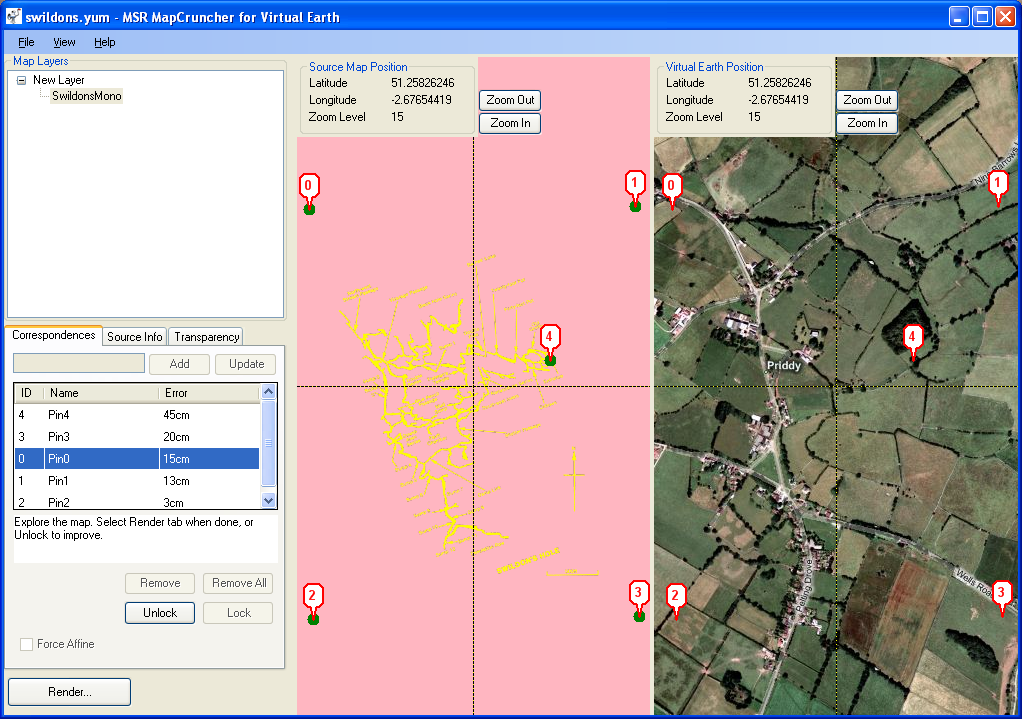Click pin 1 marker on source map
Image resolution: width=1022 pixels, height=719 pixels.
[635, 184]
